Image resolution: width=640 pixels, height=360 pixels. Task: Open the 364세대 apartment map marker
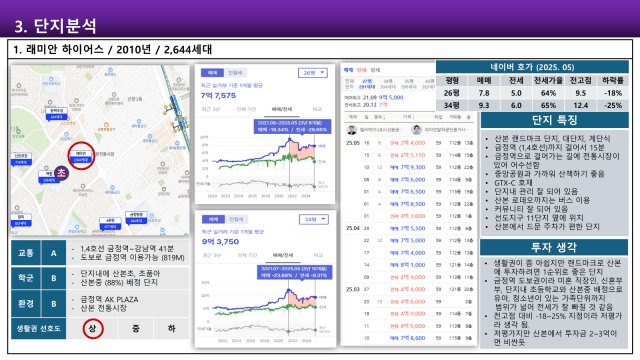point(136,218)
